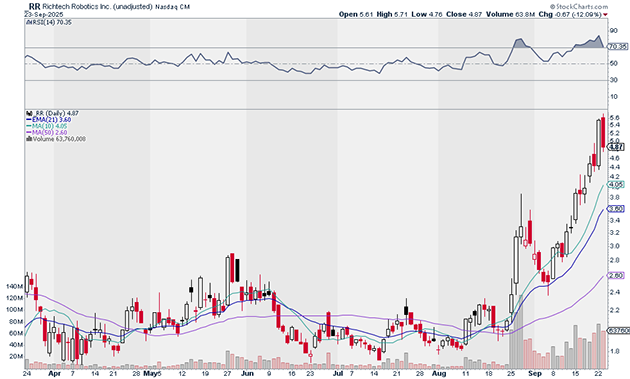The width and height of the screenshot is (630, 379).
Task: Click the 2.2 price axis label
Action: point(614,310)
